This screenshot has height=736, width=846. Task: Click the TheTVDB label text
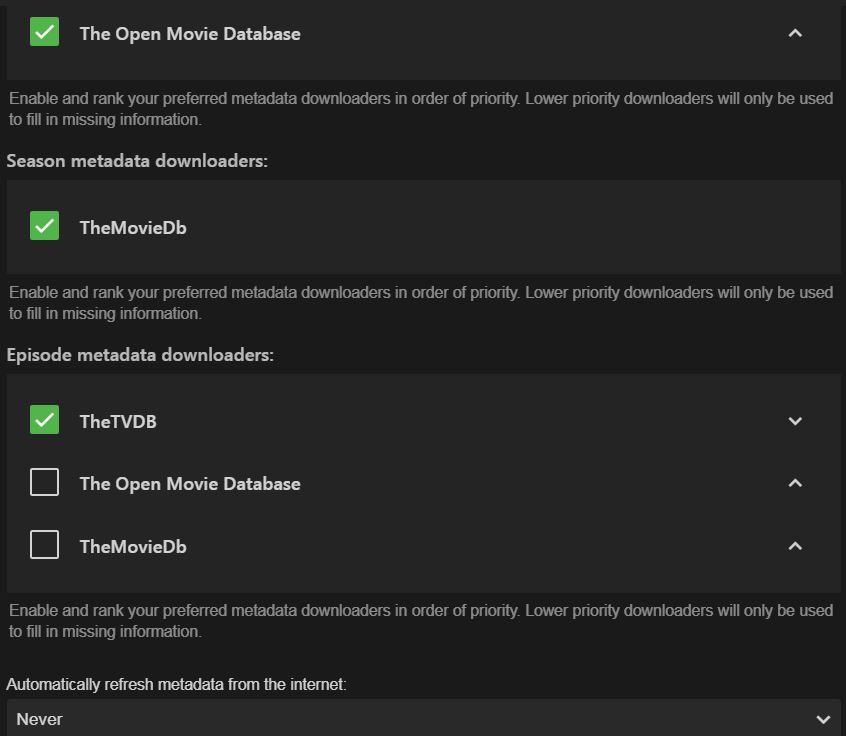pos(118,422)
